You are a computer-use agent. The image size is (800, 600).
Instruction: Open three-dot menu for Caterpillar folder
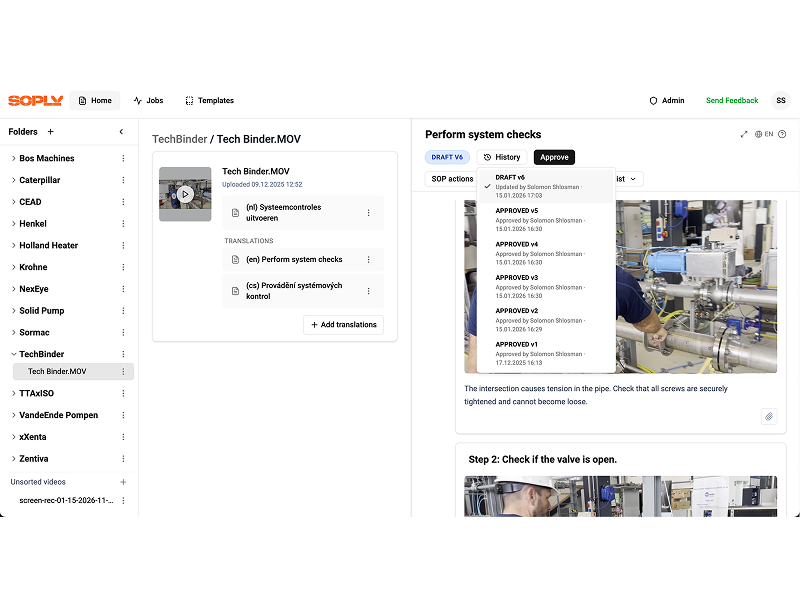pos(123,180)
